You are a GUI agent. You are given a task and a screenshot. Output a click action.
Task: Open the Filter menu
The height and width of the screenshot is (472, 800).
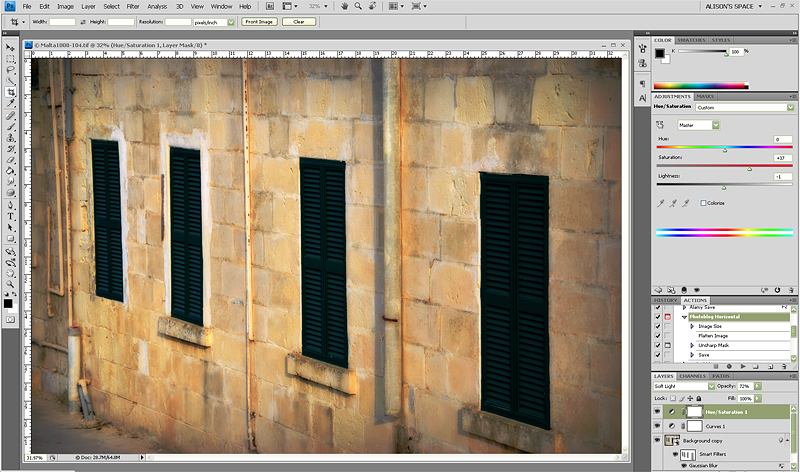coord(133,6)
